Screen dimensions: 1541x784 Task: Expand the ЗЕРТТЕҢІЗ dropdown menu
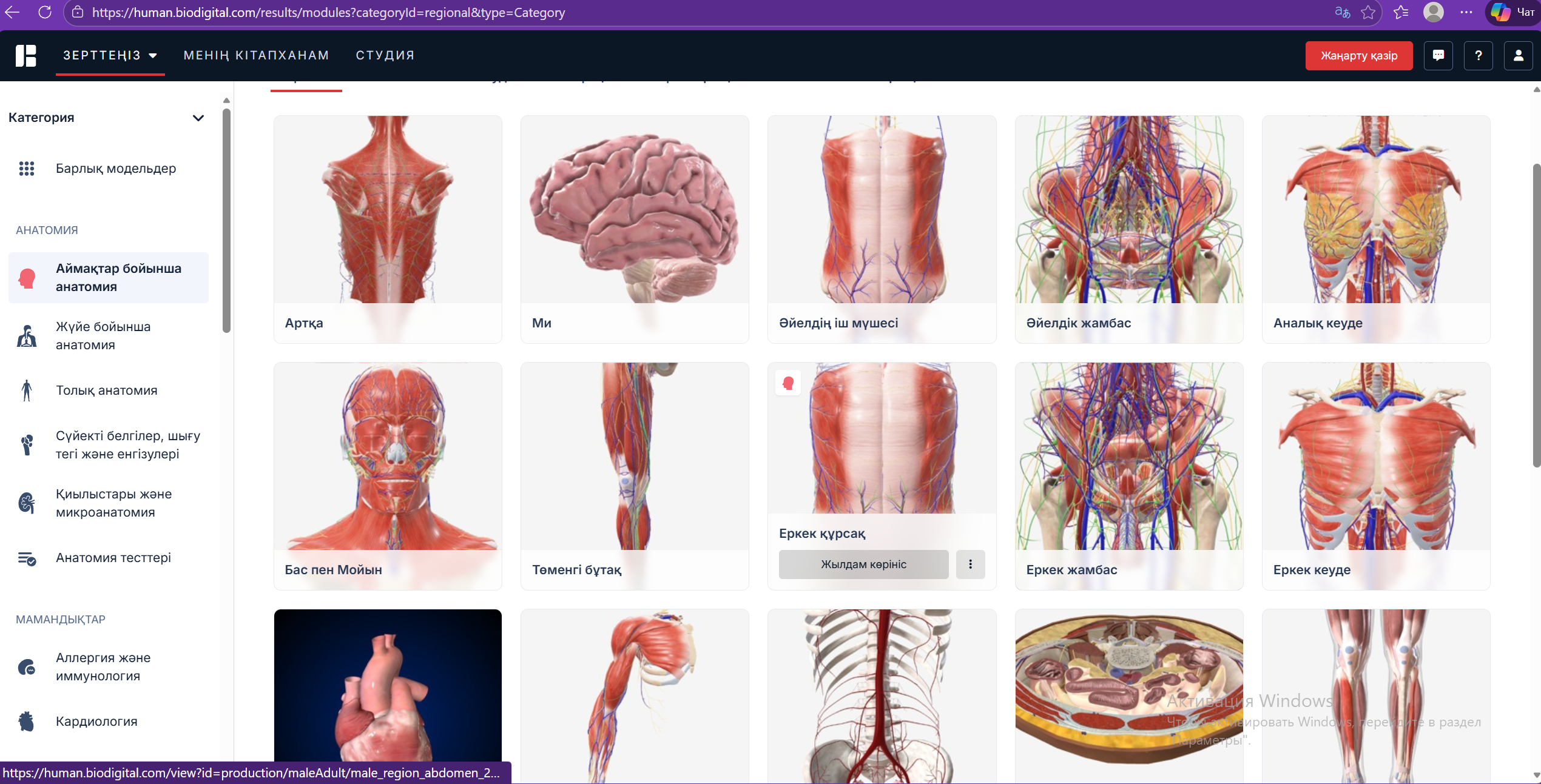[x=110, y=55]
